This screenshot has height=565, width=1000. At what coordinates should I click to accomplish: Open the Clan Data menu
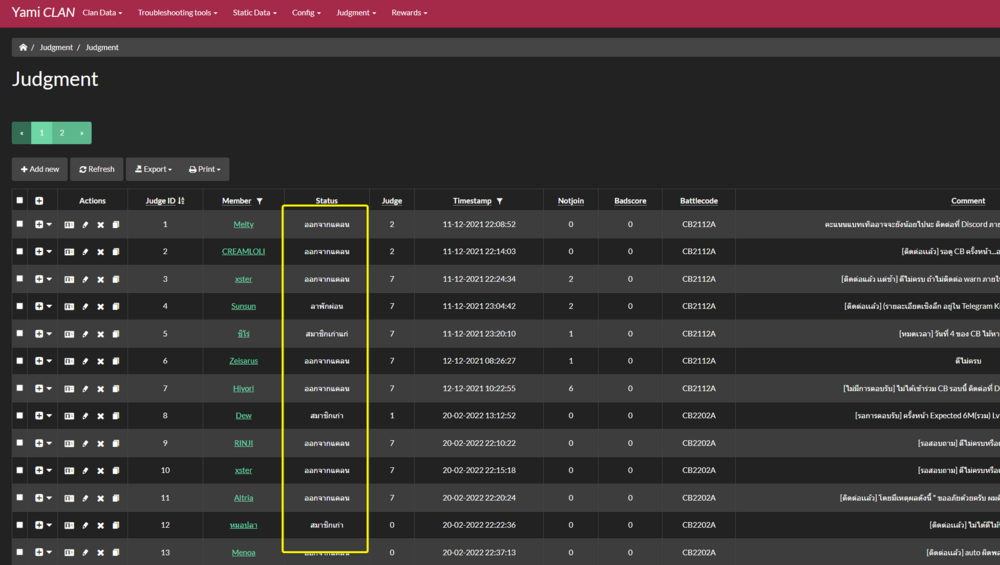coord(102,13)
